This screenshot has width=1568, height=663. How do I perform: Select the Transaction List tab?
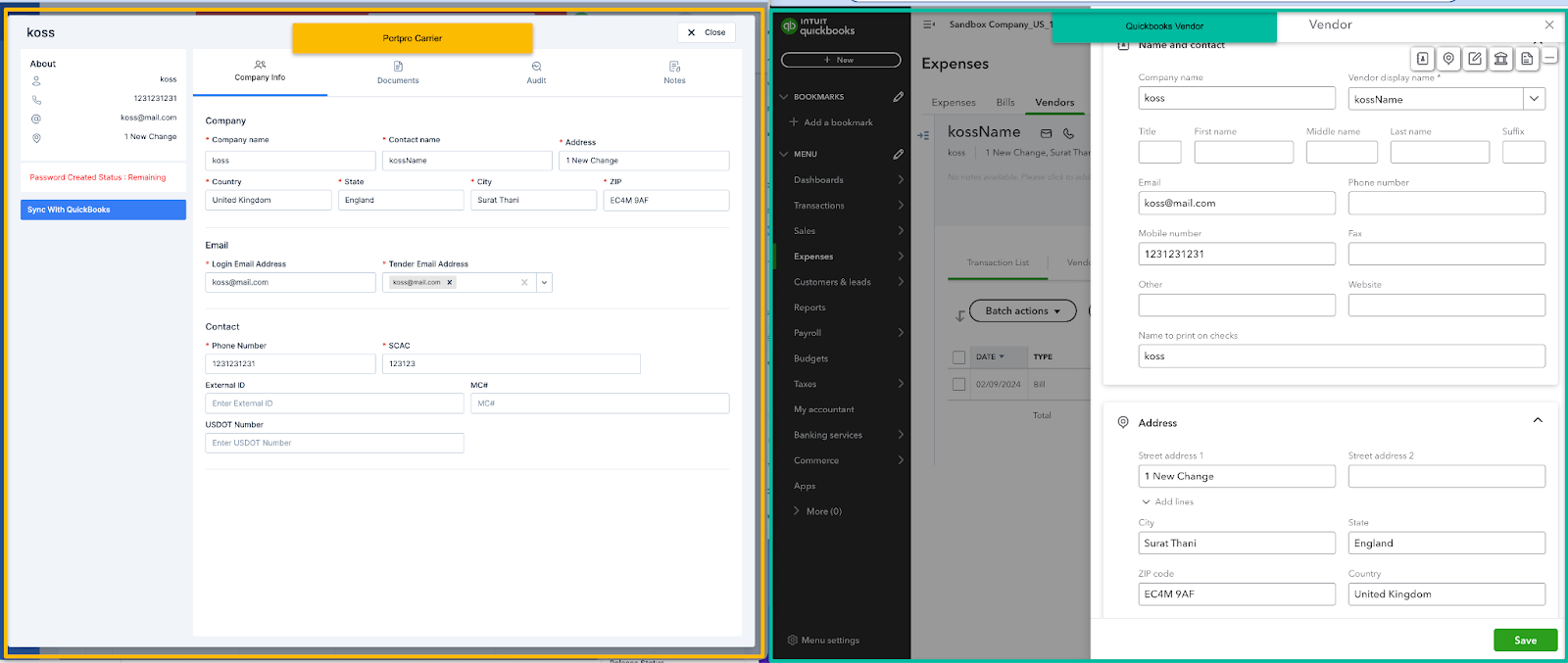coord(998,262)
